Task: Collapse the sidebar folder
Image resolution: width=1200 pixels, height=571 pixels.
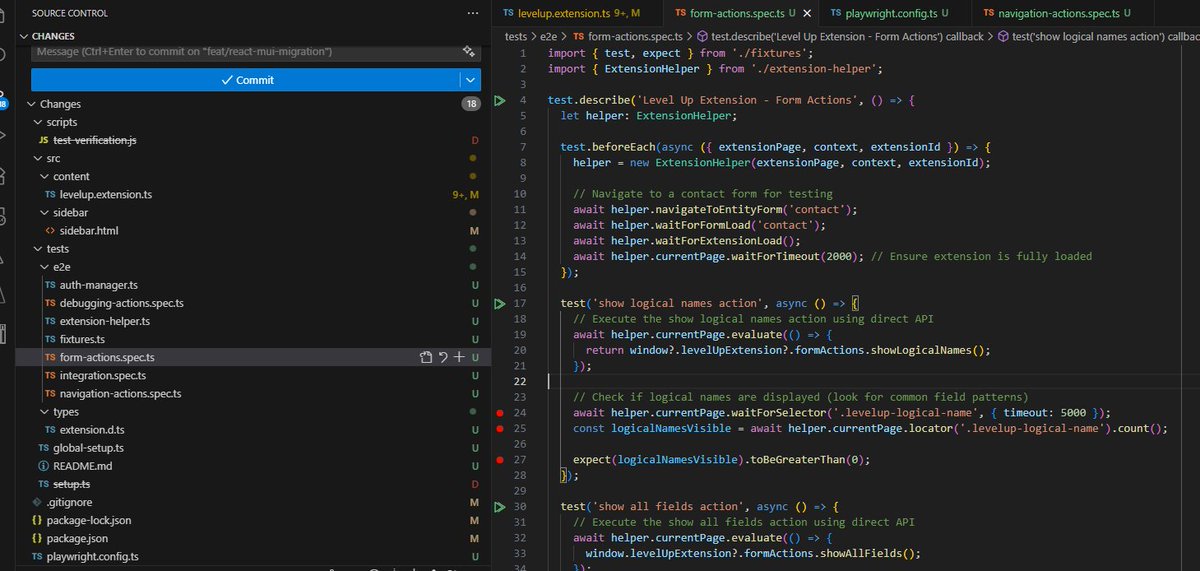Action: pos(44,212)
